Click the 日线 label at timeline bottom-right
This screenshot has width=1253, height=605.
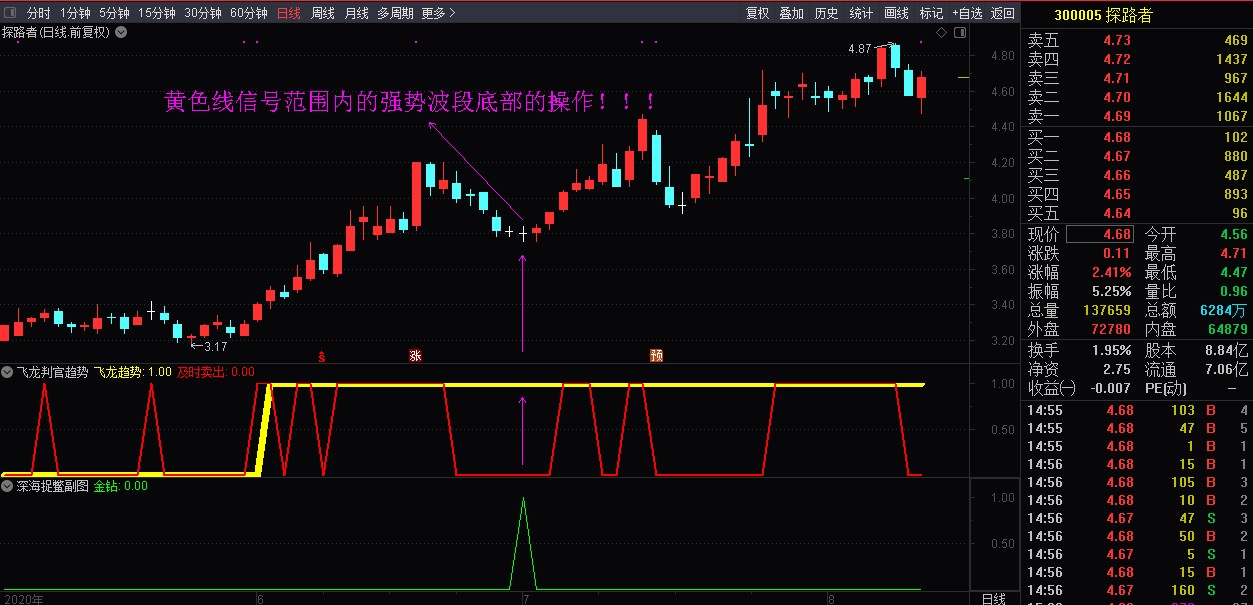[x=993, y=598]
